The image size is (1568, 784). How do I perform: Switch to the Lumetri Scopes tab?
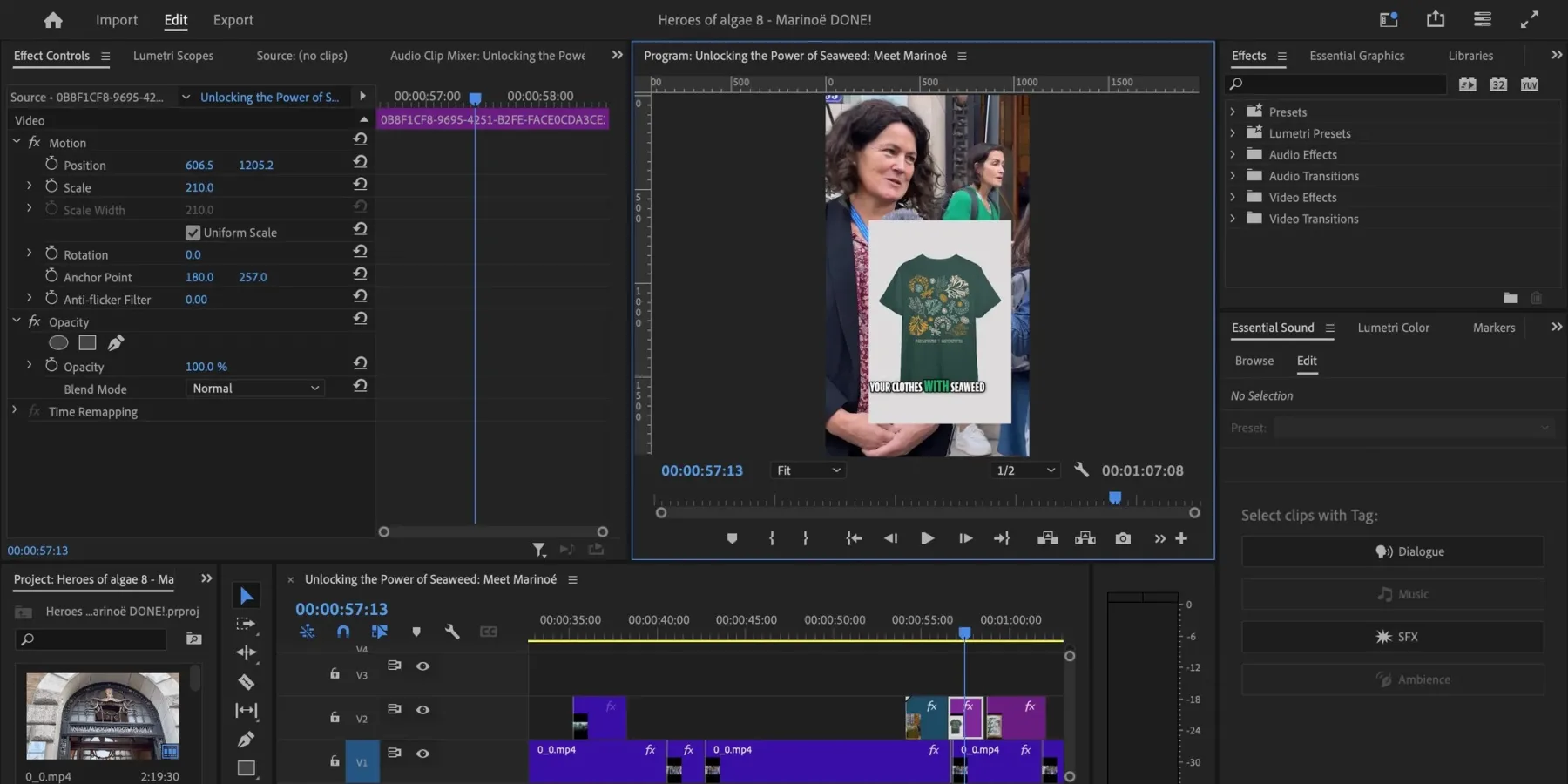(x=173, y=56)
